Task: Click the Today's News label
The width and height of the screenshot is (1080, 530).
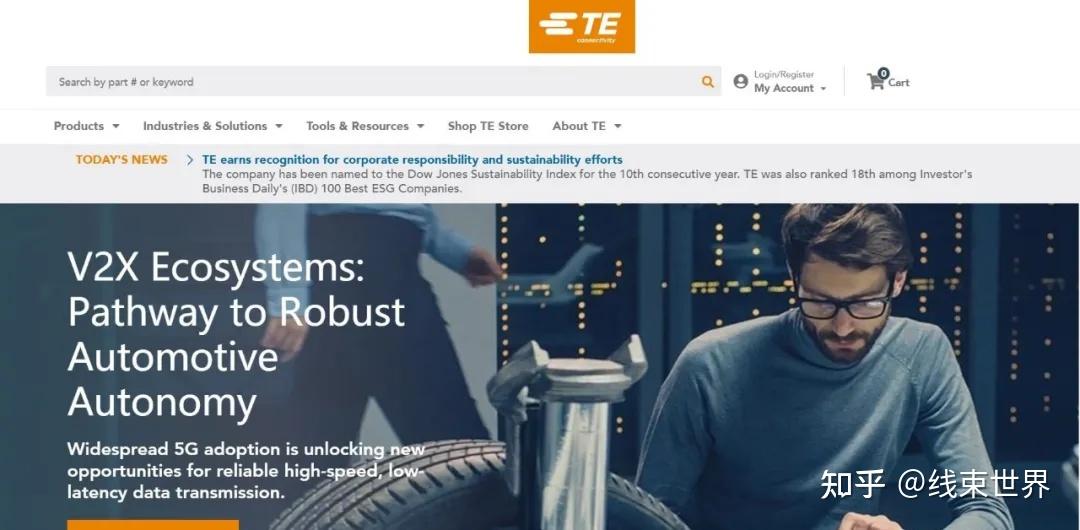Action: 122,160
